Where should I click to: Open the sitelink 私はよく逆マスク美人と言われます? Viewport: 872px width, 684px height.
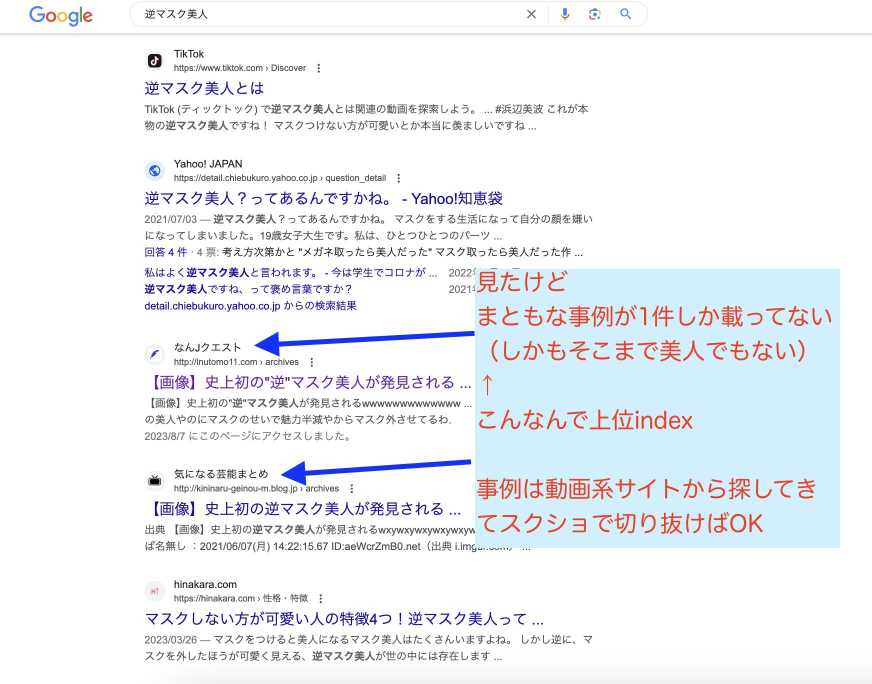291,272
